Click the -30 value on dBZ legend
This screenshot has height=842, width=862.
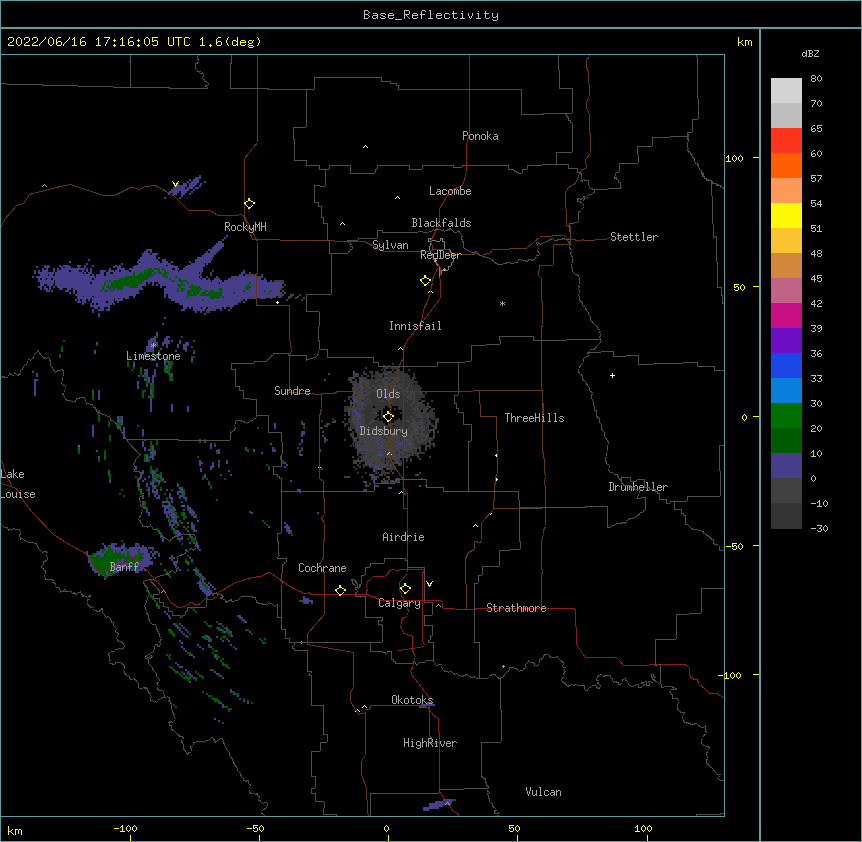819,528
